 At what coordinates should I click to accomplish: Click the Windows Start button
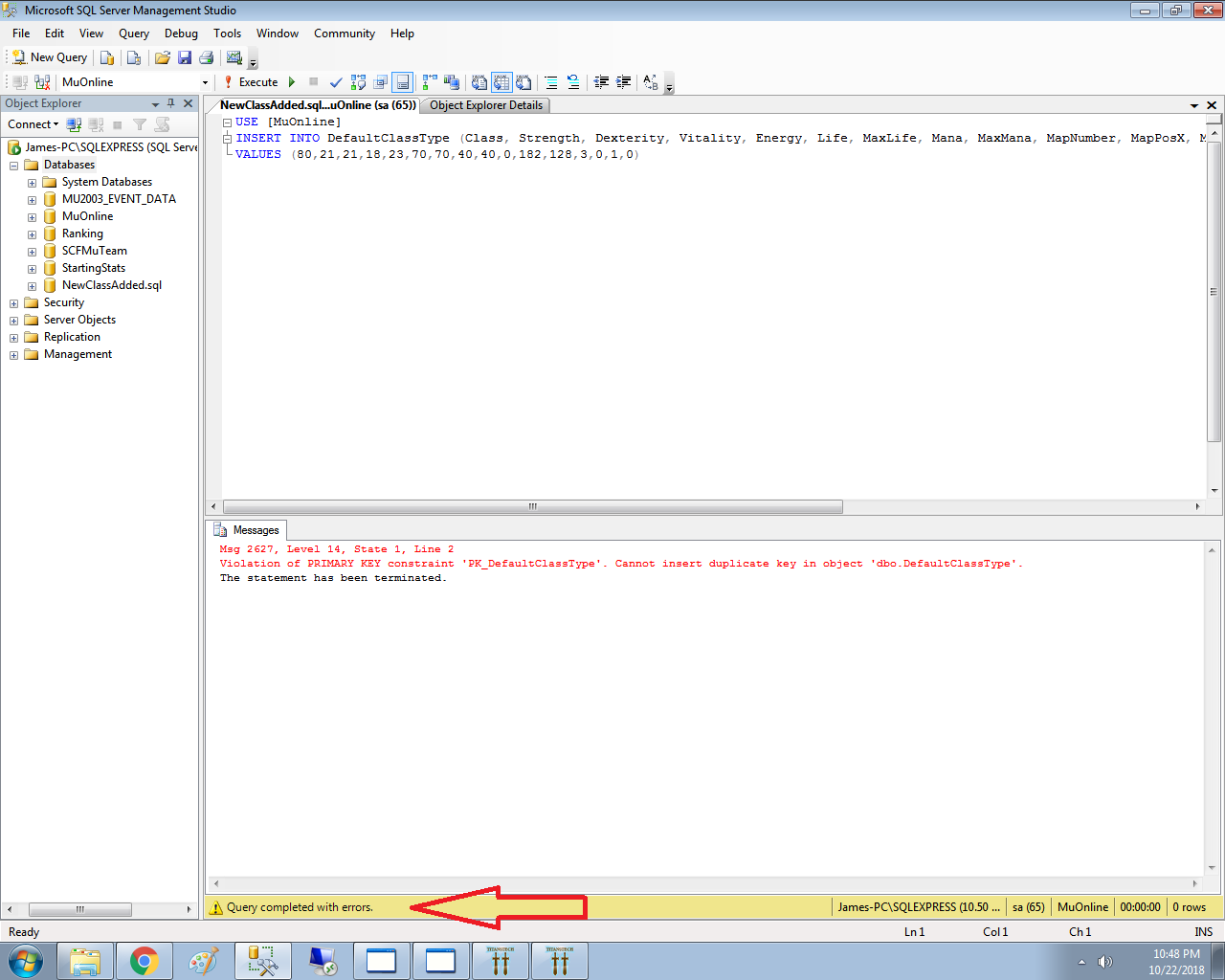pyautogui.click(x=26, y=961)
